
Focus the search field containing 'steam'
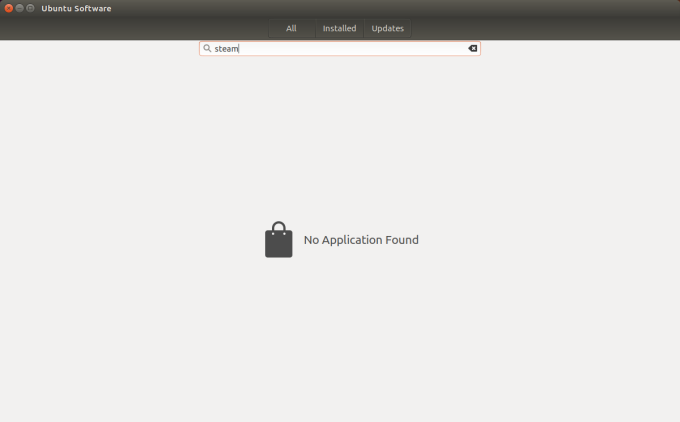pyautogui.click(x=340, y=49)
